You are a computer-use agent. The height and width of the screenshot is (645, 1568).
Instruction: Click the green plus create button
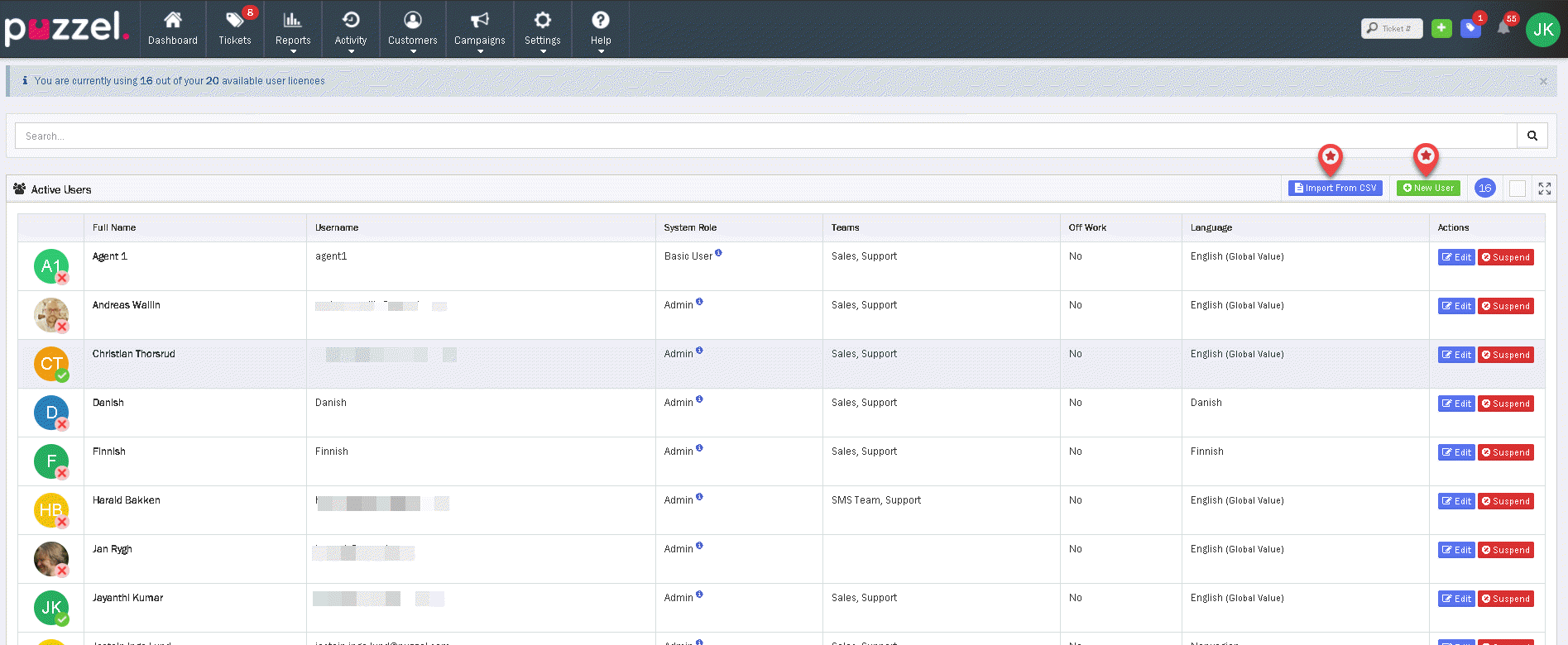pos(1441,28)
